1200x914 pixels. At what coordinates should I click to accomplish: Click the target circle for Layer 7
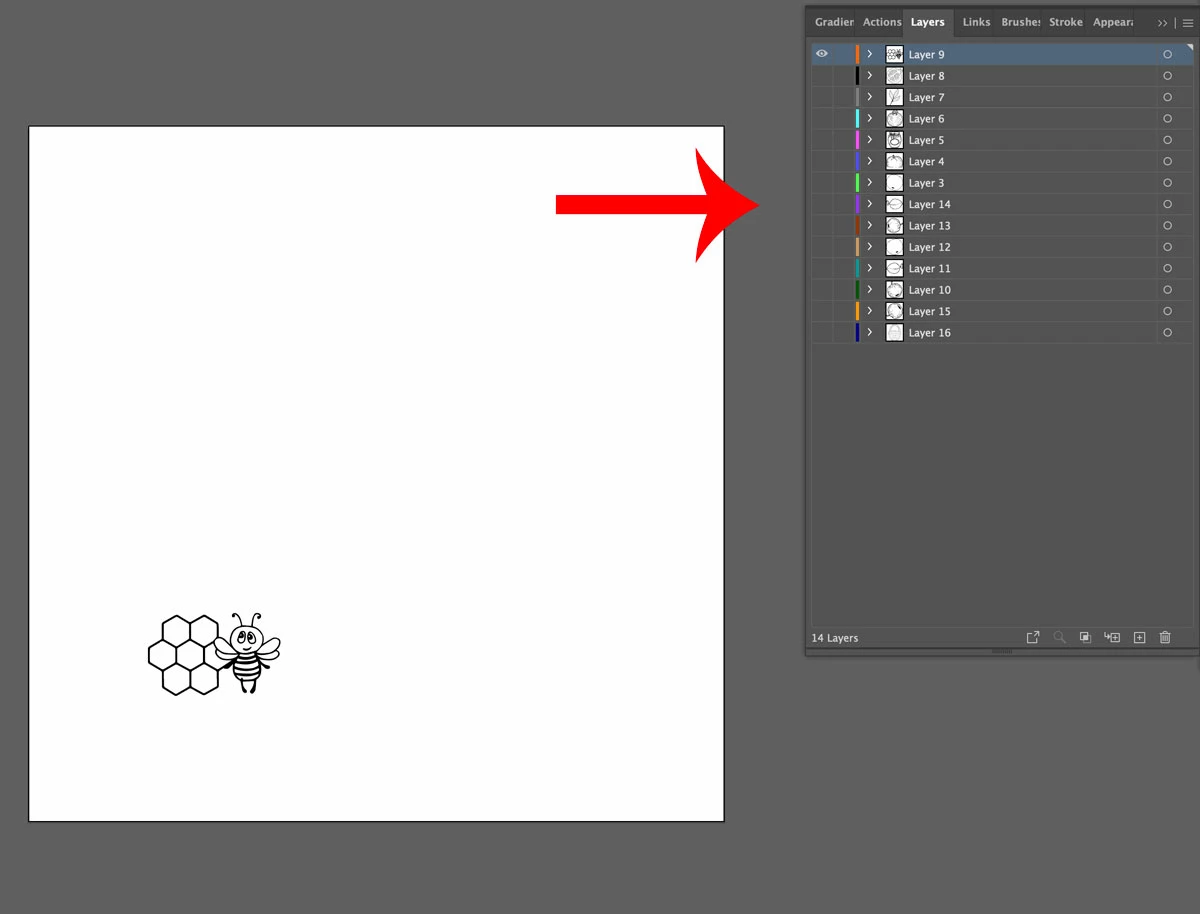coord(1167,98)
